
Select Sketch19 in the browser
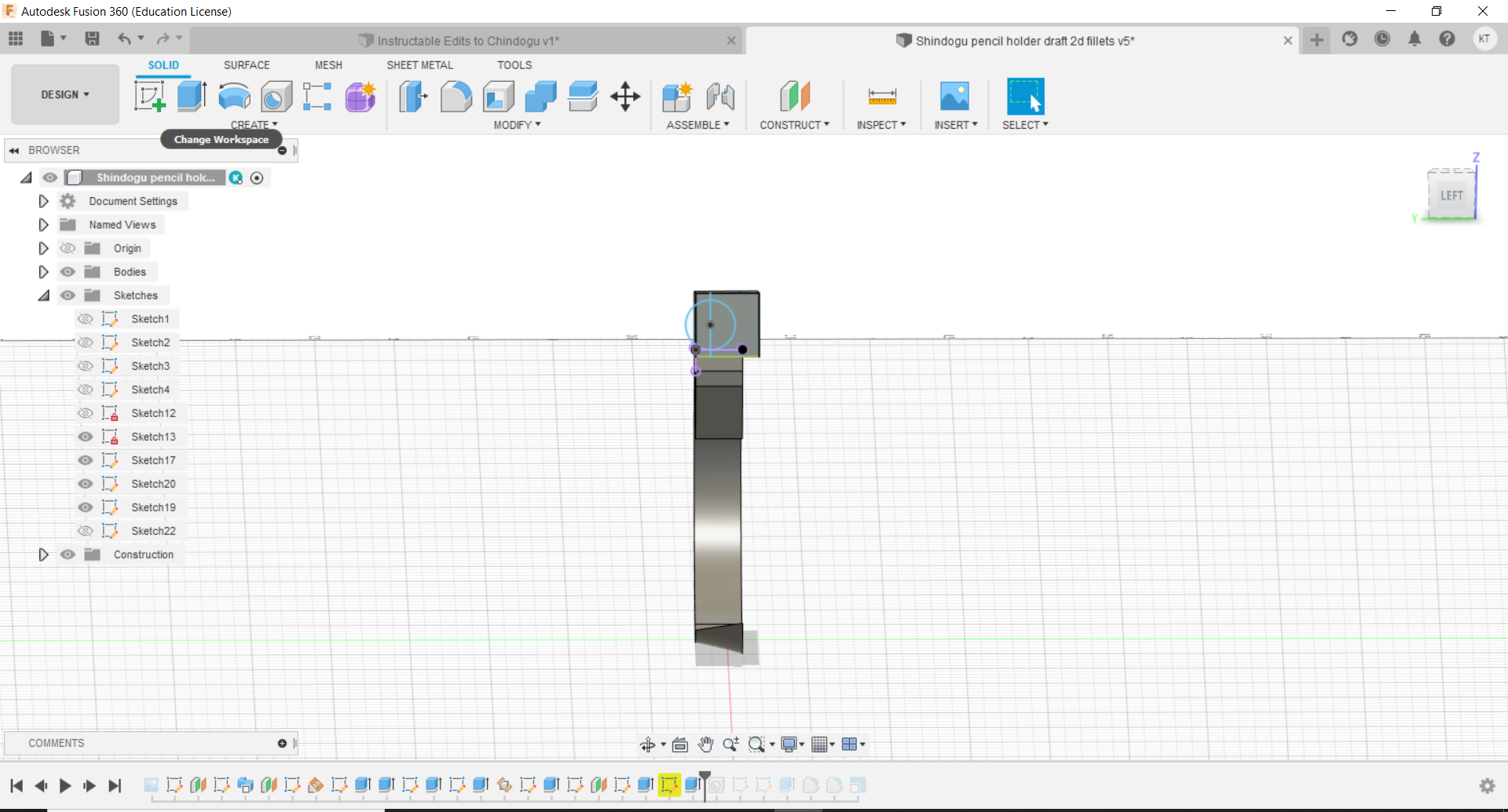(x=153, y=507)
